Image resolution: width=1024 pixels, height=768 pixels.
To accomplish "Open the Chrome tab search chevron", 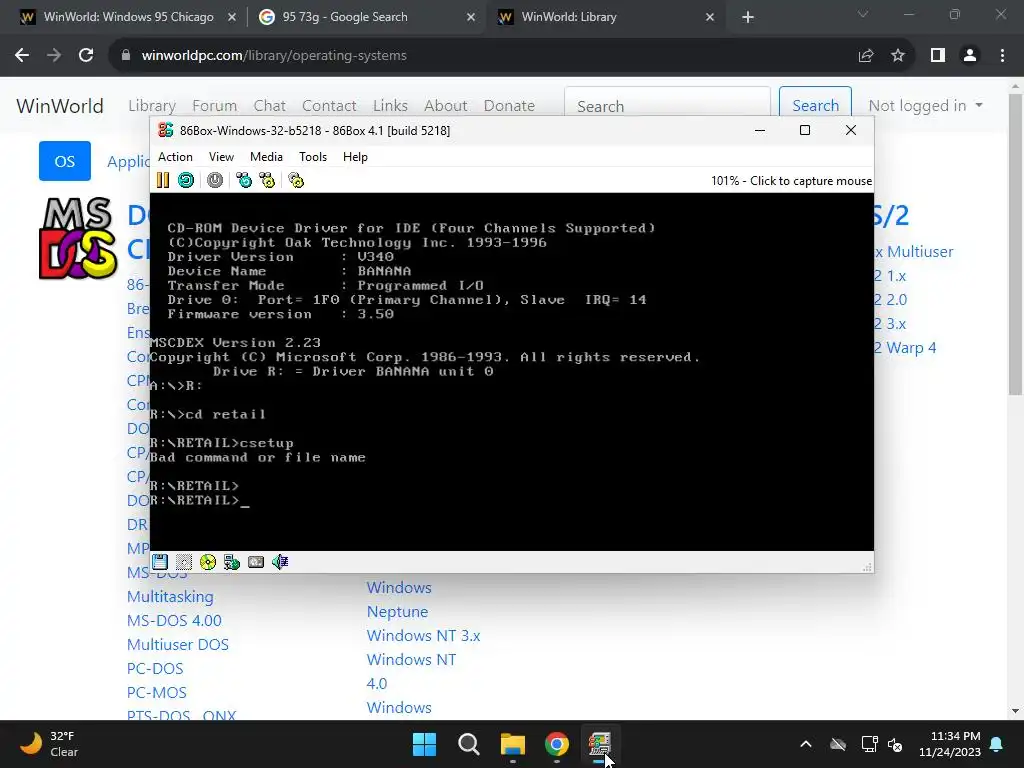I will 863,14.
